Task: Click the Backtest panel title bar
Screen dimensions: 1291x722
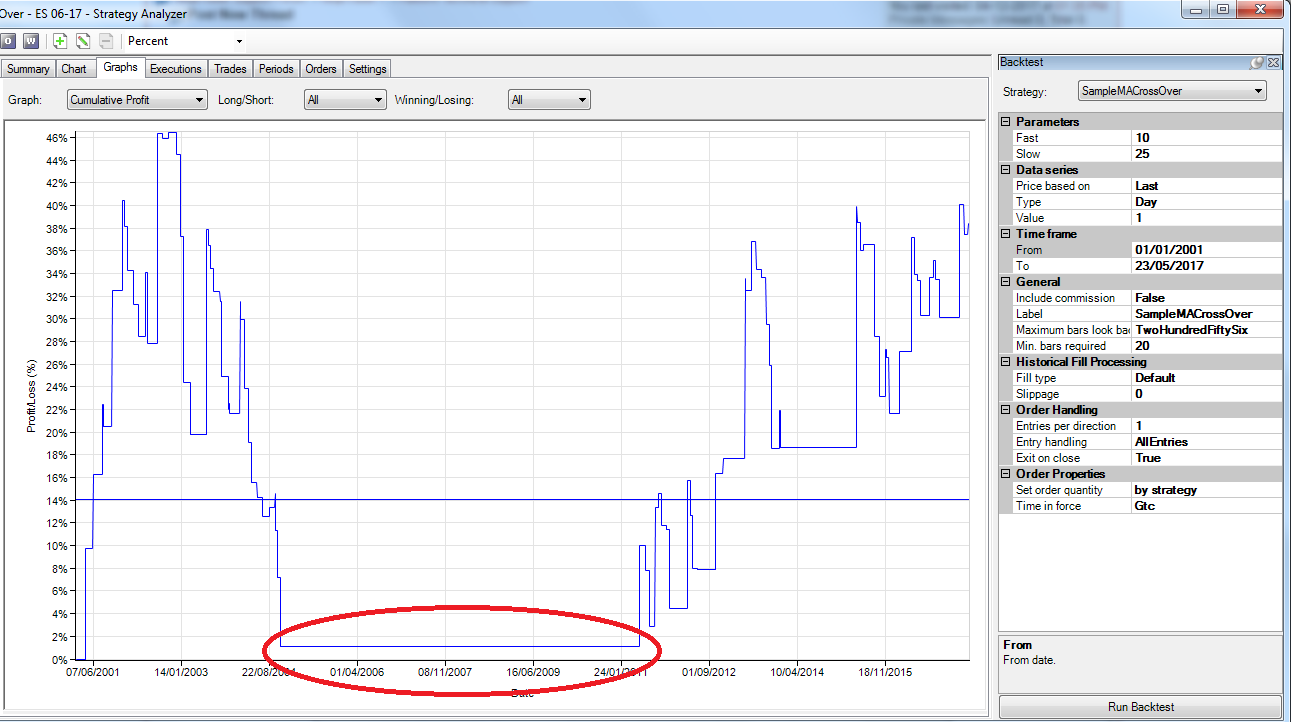Action: coord(1123,62)
